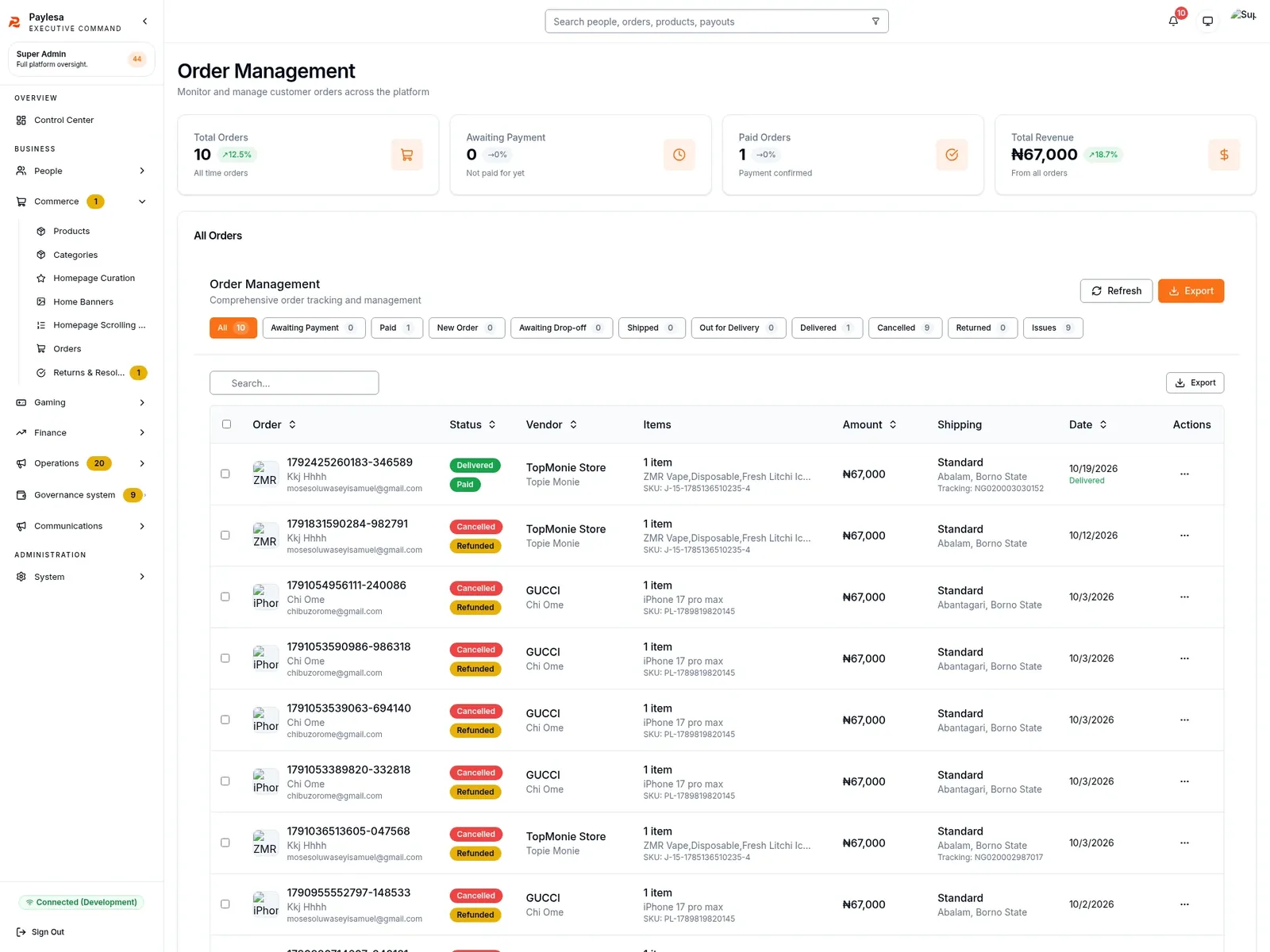
Task: Click the Refresh button
Action: pos(1116,291)
